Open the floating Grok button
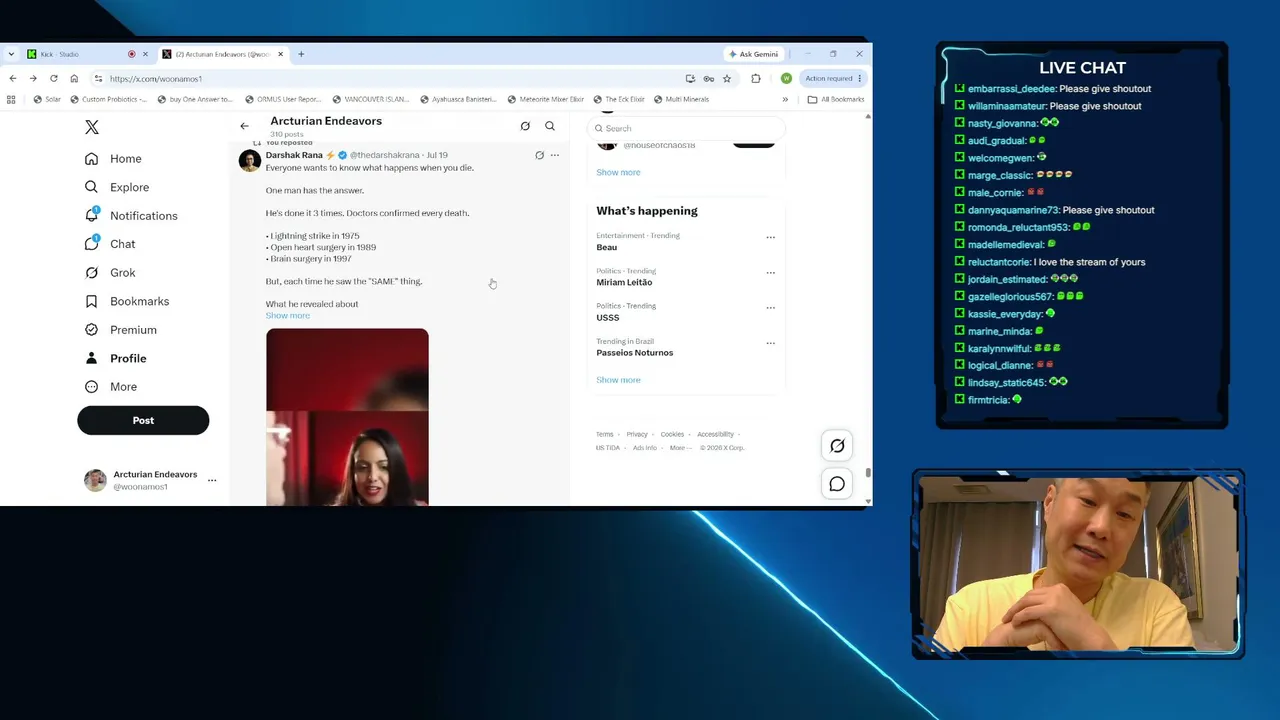The image size is (1280, 720). click(837, 446)
